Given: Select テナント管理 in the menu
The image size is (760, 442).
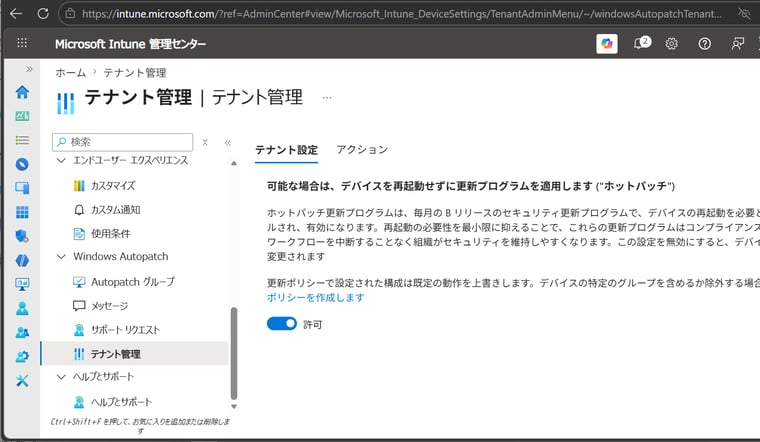Looking at the screenshot, I should [x=135, y=354].
